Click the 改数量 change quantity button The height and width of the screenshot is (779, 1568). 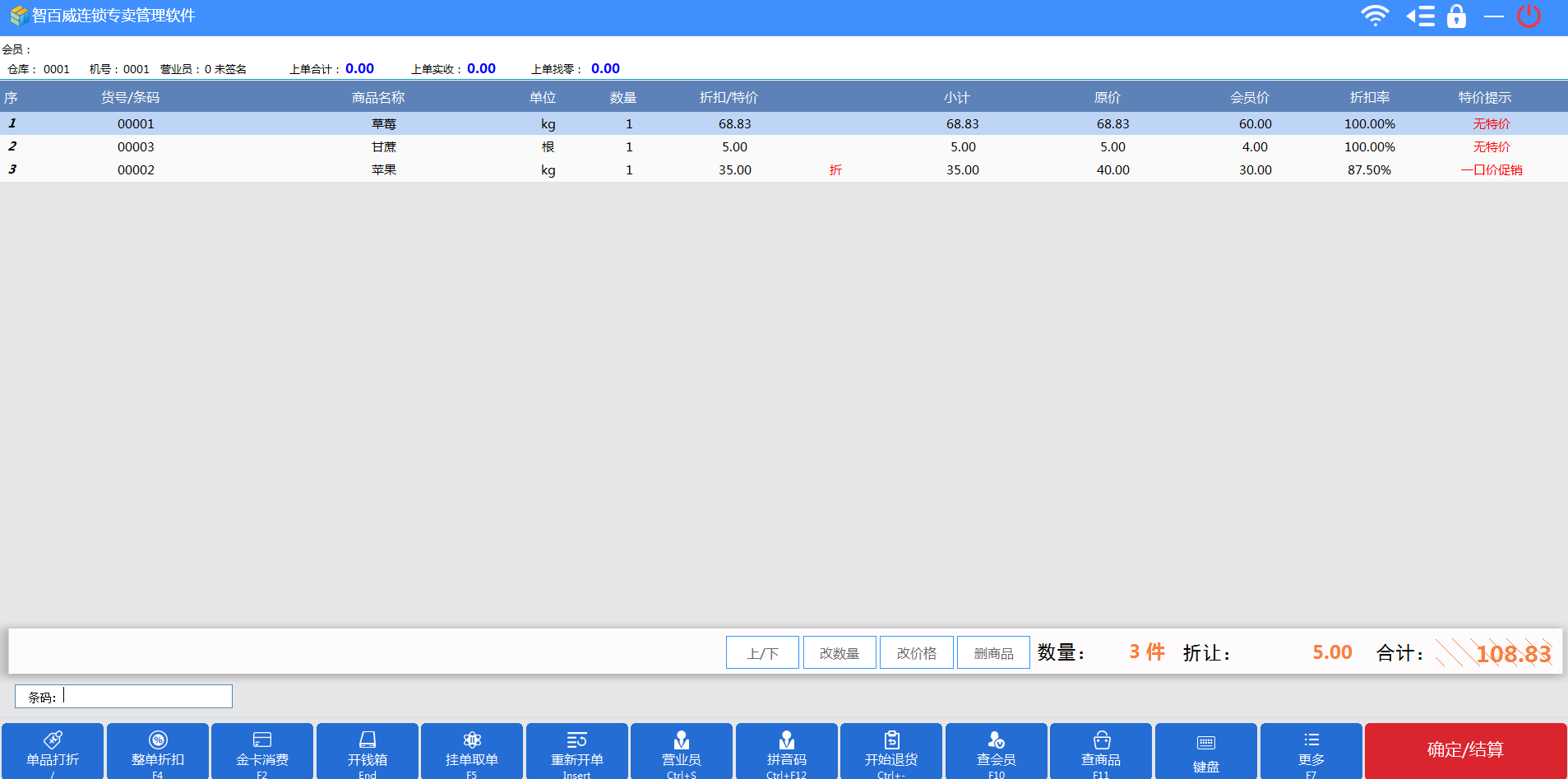839,653
